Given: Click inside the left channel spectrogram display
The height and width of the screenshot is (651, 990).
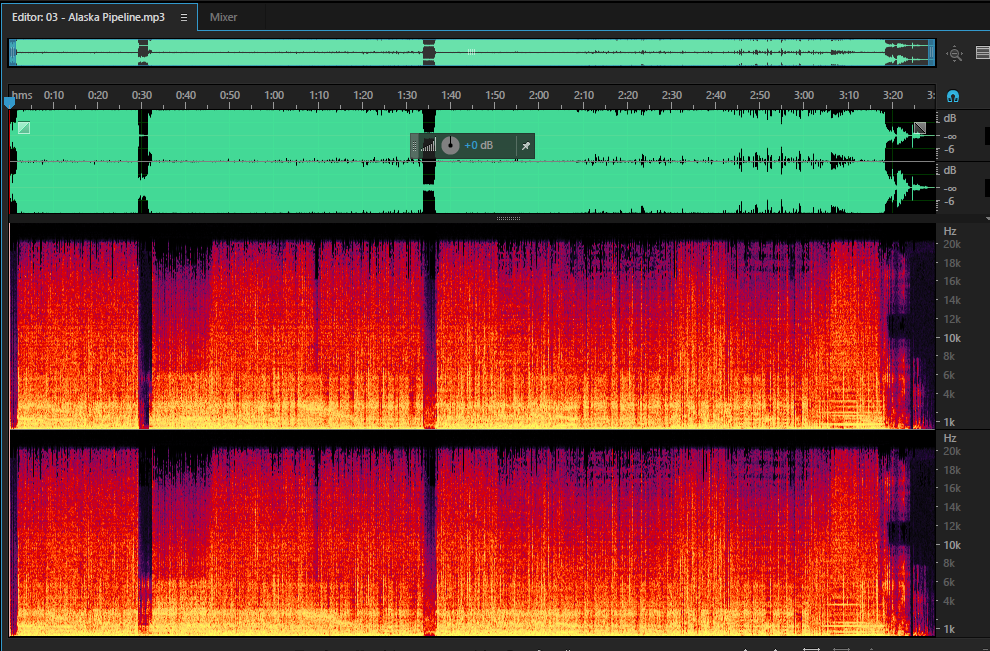Looking at the screenshot, I should [472, 326].
